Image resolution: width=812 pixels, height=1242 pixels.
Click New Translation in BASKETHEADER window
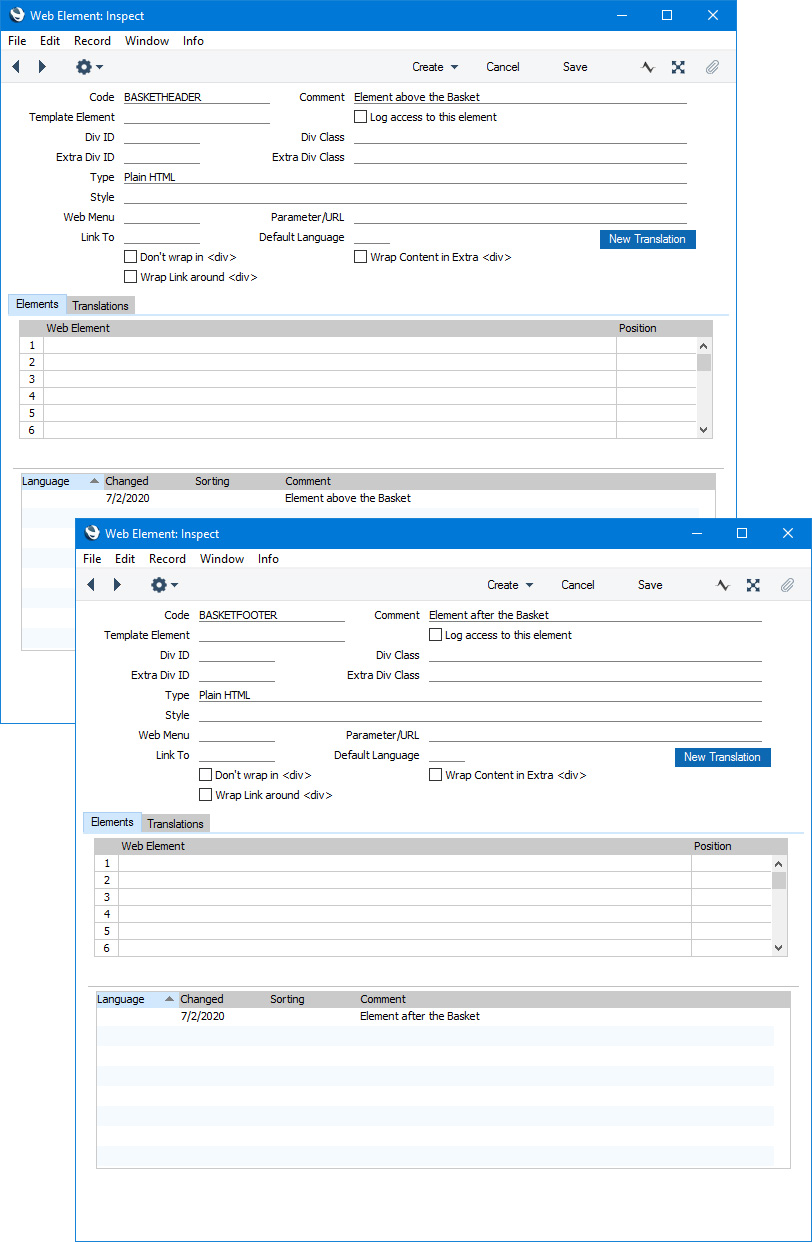click(647, 239)
